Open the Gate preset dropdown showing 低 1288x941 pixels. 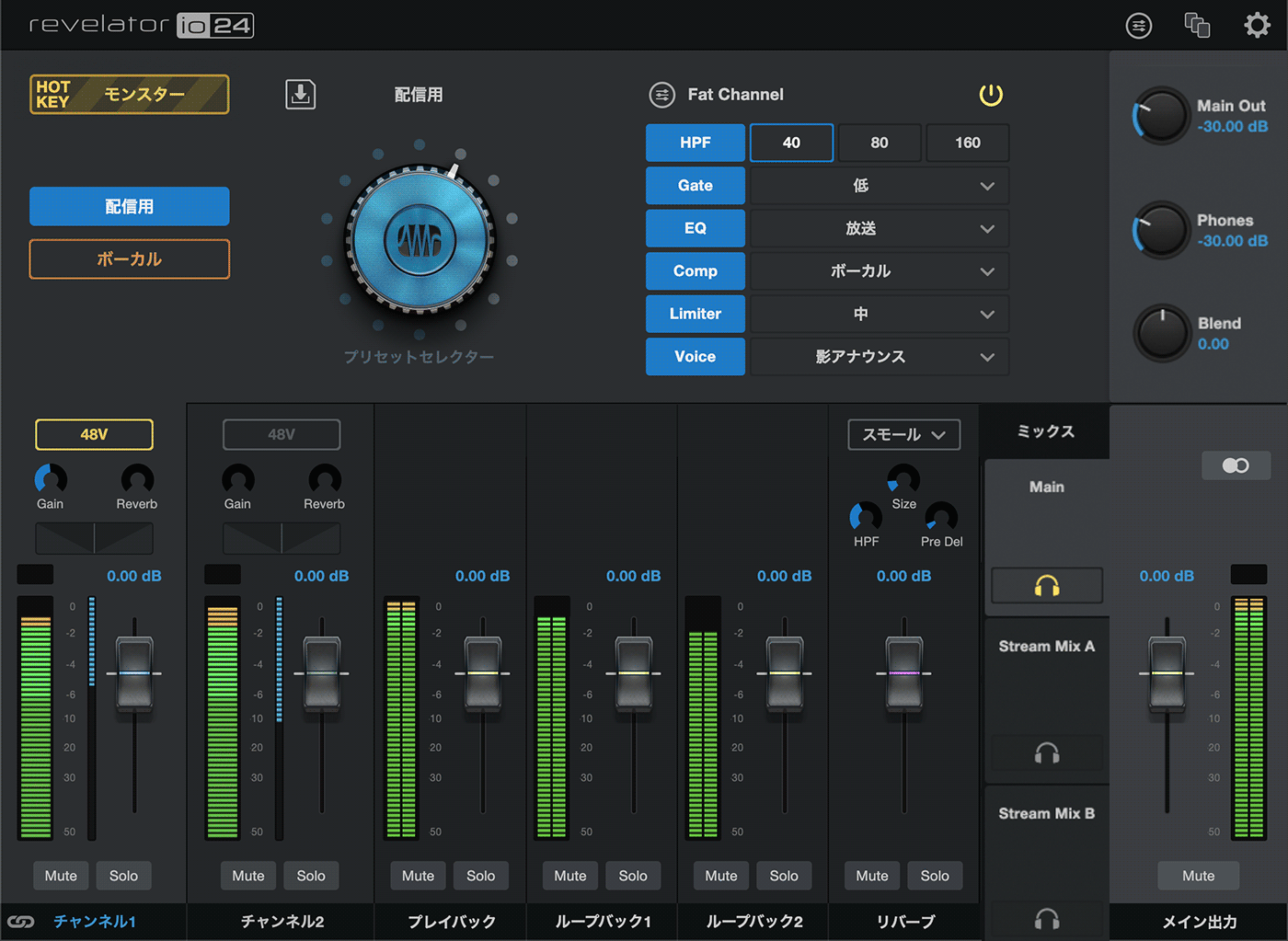pos(879,185)
